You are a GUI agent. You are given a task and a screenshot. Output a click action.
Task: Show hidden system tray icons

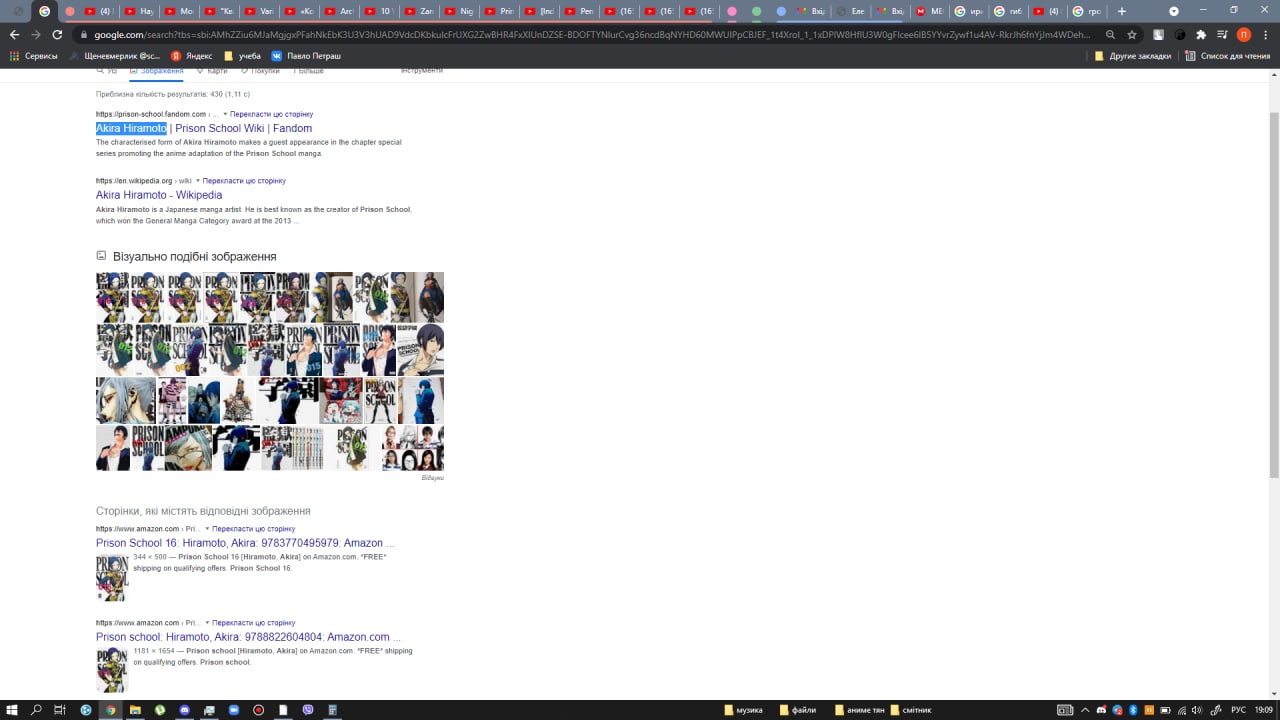pos(1086,710)
